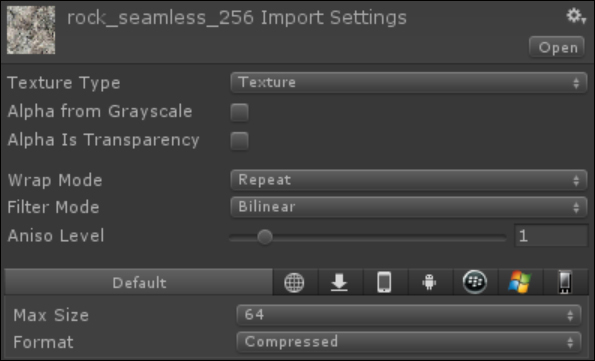The height and width of the screenshot is (361, 595).
Task: Select the BlackBerry platform override tab
Action: (475, 282)
